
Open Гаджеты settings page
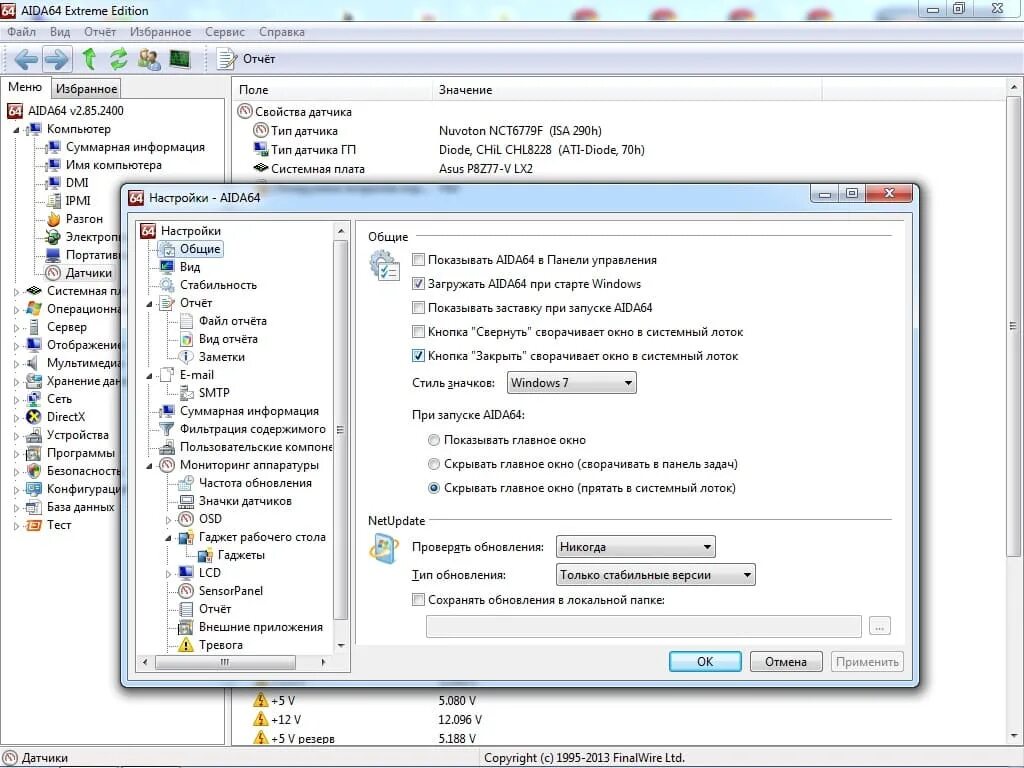(x=241, y=555)
